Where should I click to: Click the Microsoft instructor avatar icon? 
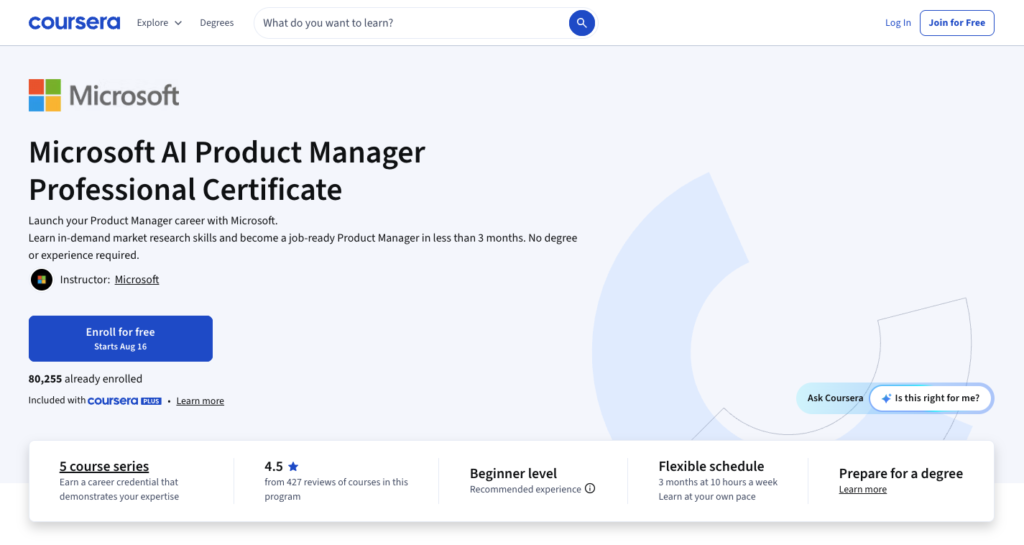(42, 279)
